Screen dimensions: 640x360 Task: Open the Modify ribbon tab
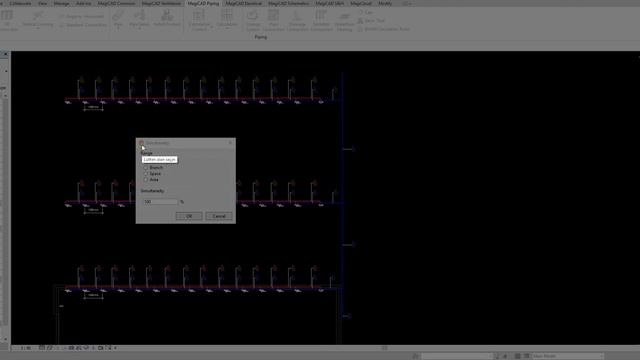385,3
